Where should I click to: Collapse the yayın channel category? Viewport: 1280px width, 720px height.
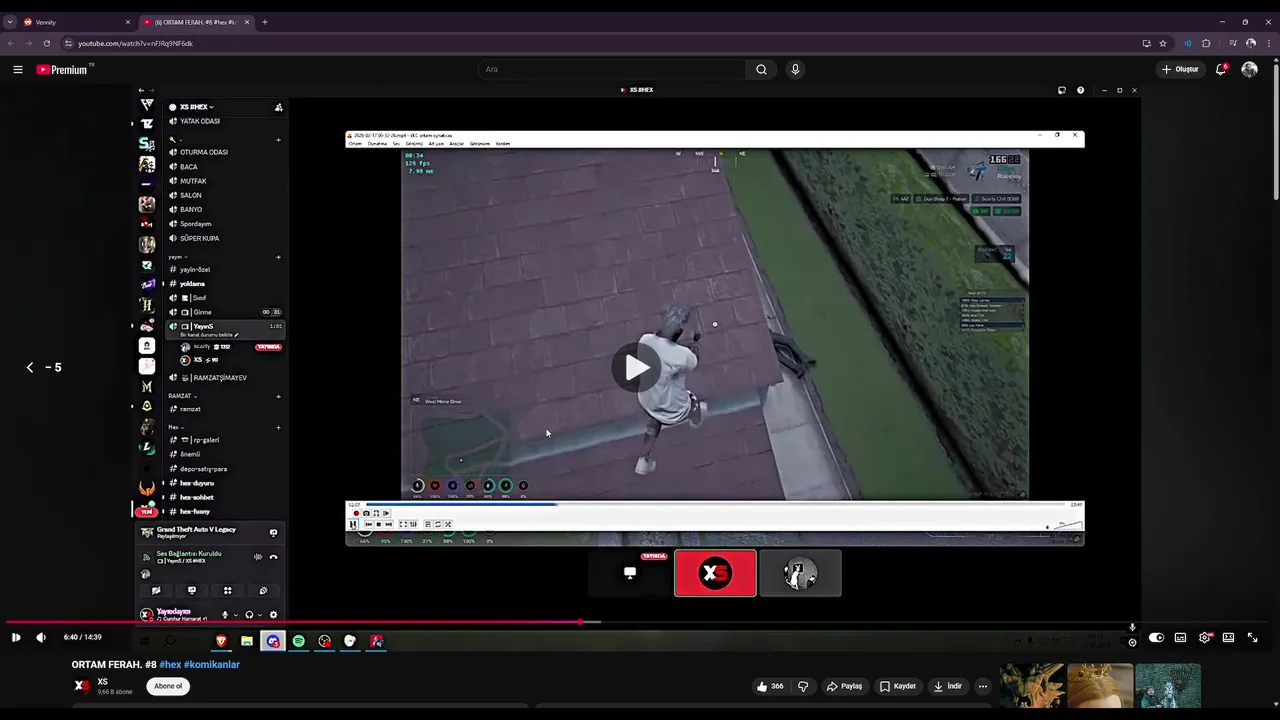tap(176, 257)
